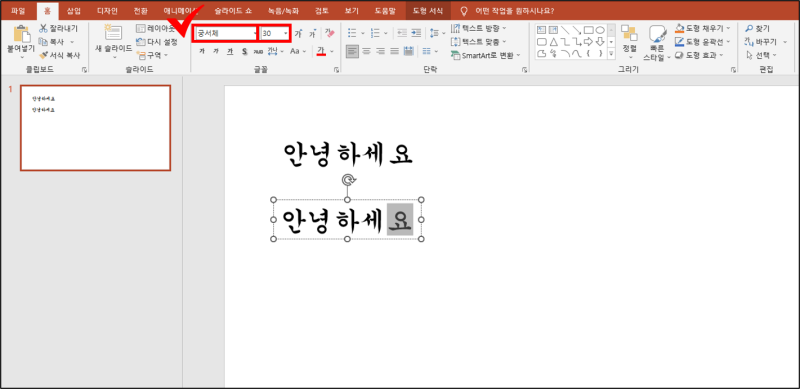Click the Paste (붙여넣기) clipboard icon

21,34
